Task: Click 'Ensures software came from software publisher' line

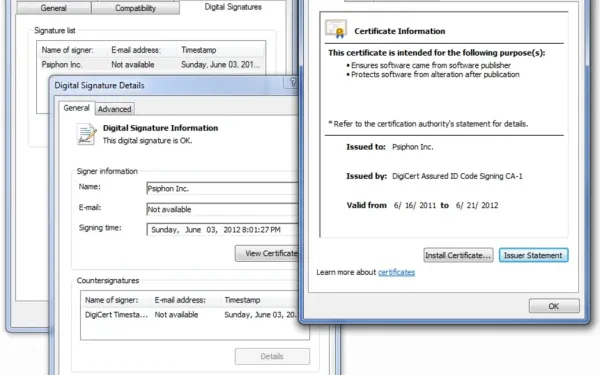Action: tap(431, 65)
